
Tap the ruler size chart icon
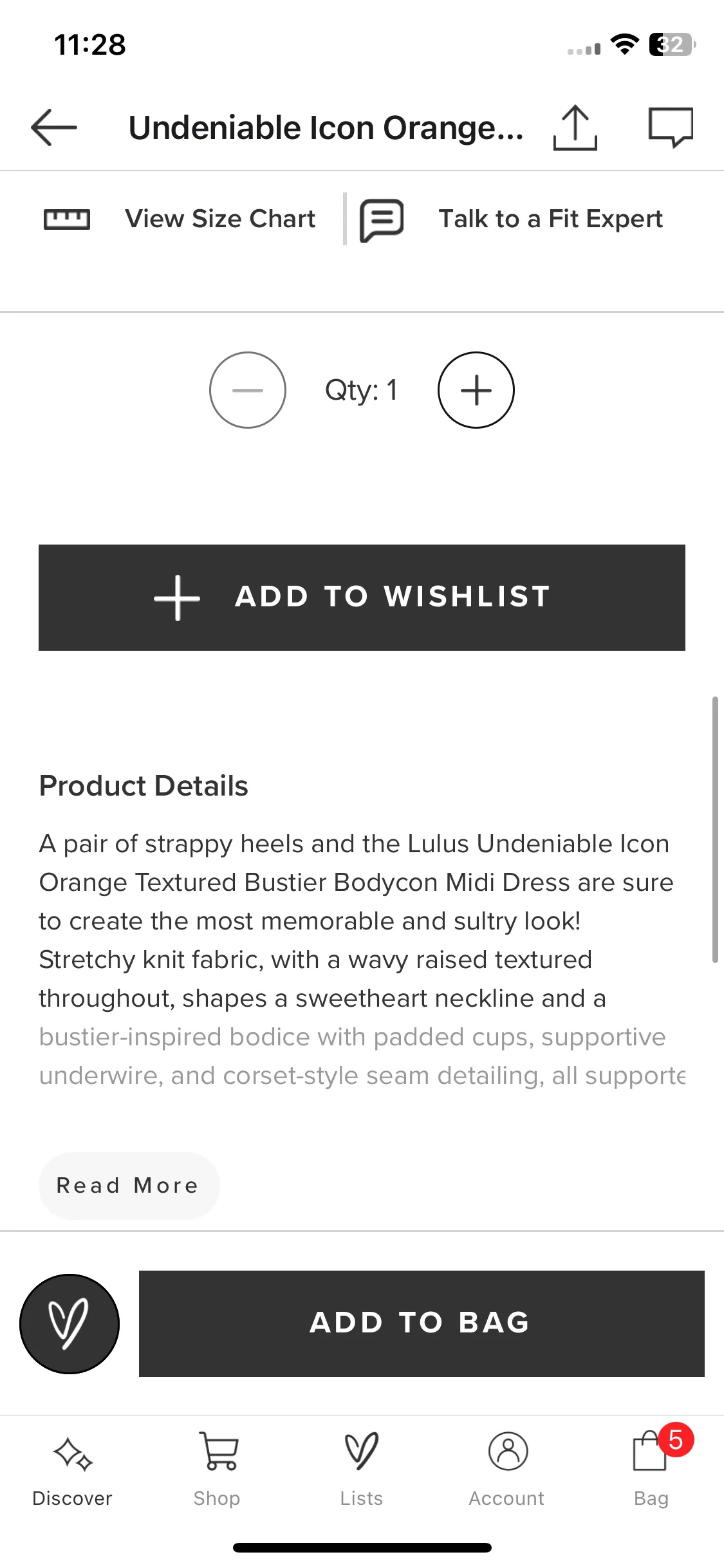[67, 219]
